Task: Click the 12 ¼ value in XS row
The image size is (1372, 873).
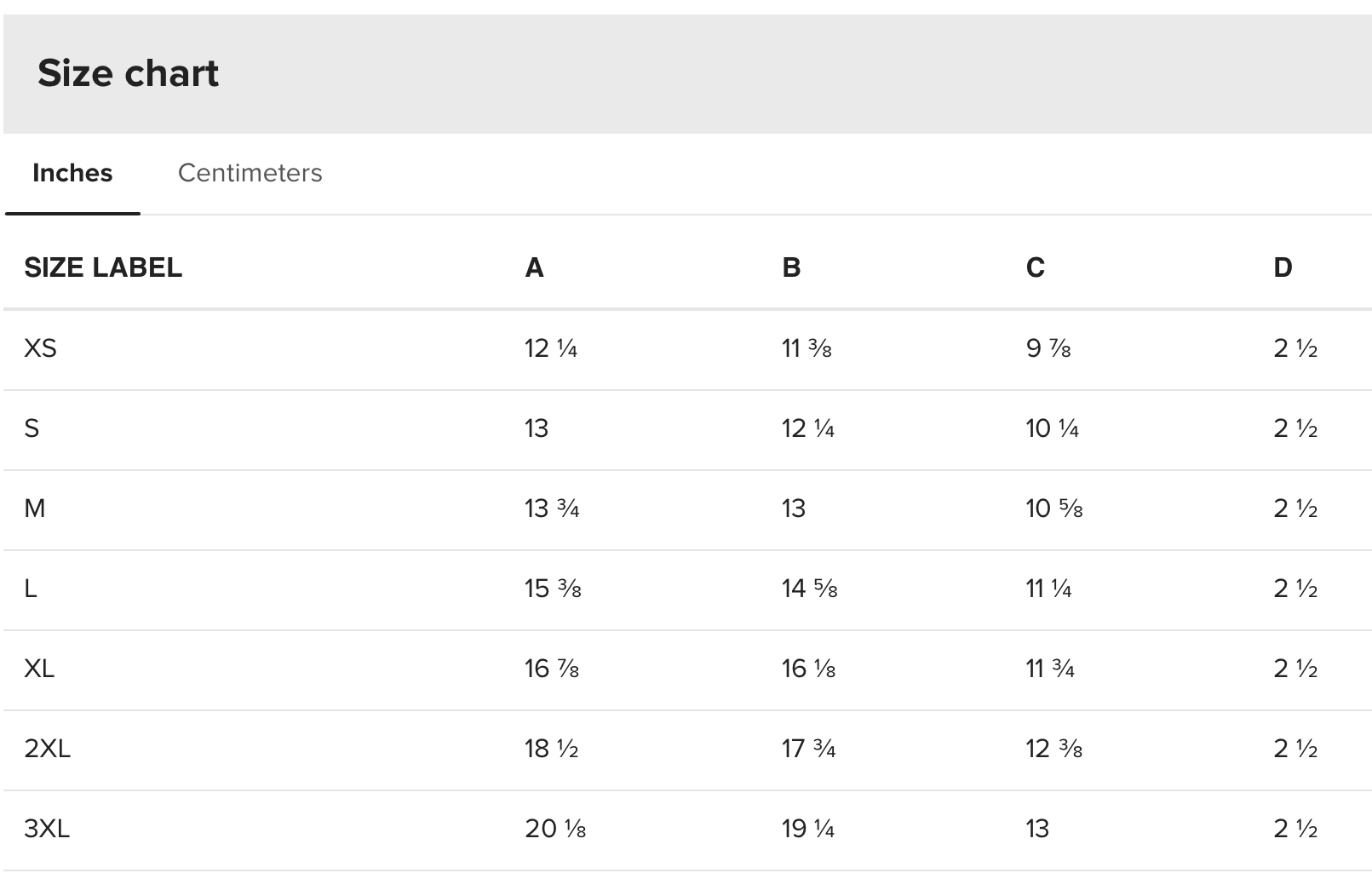Action: tap(551, 348)
